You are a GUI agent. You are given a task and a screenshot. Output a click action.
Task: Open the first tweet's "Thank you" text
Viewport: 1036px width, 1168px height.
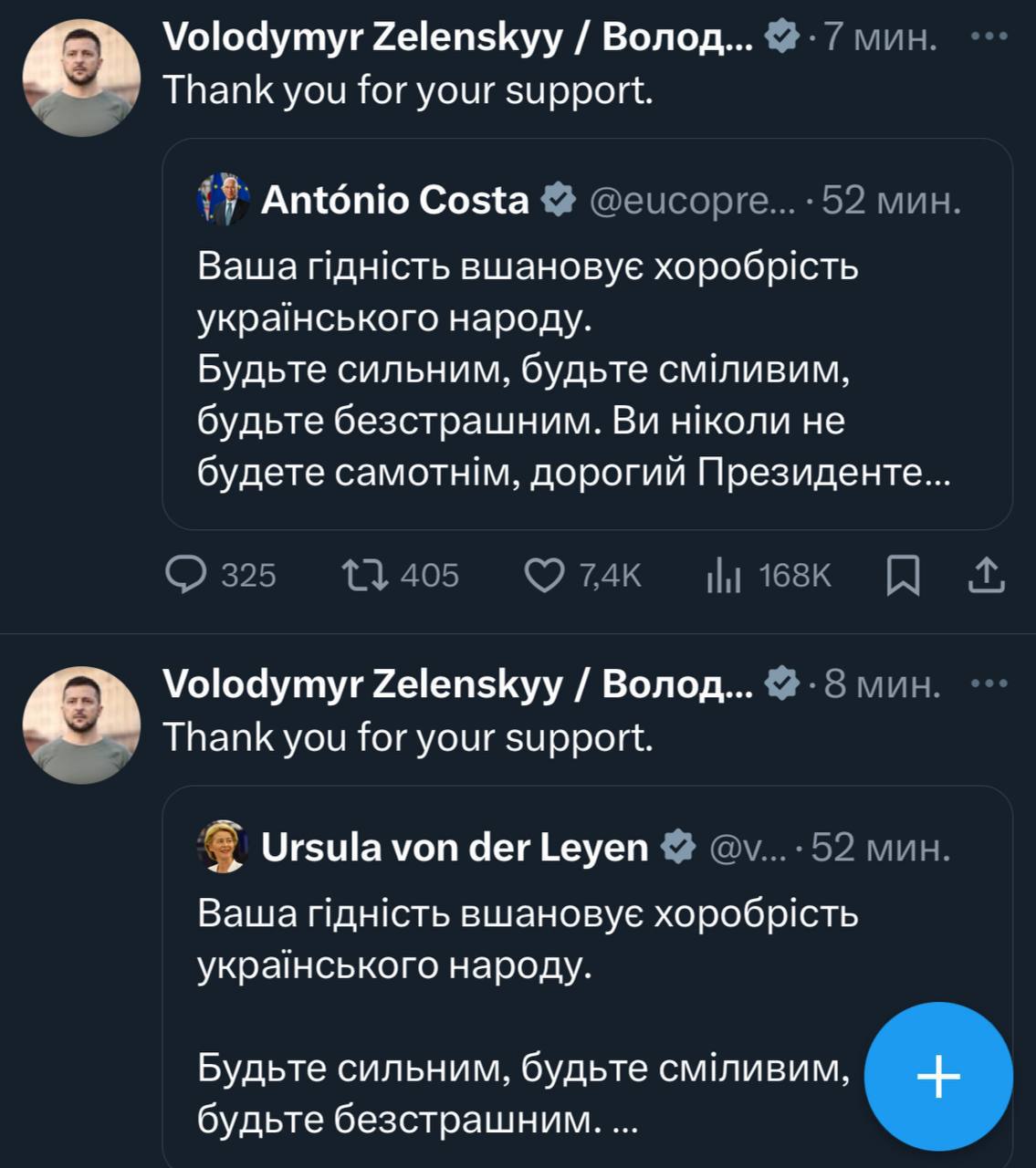(x=408, y=90)
